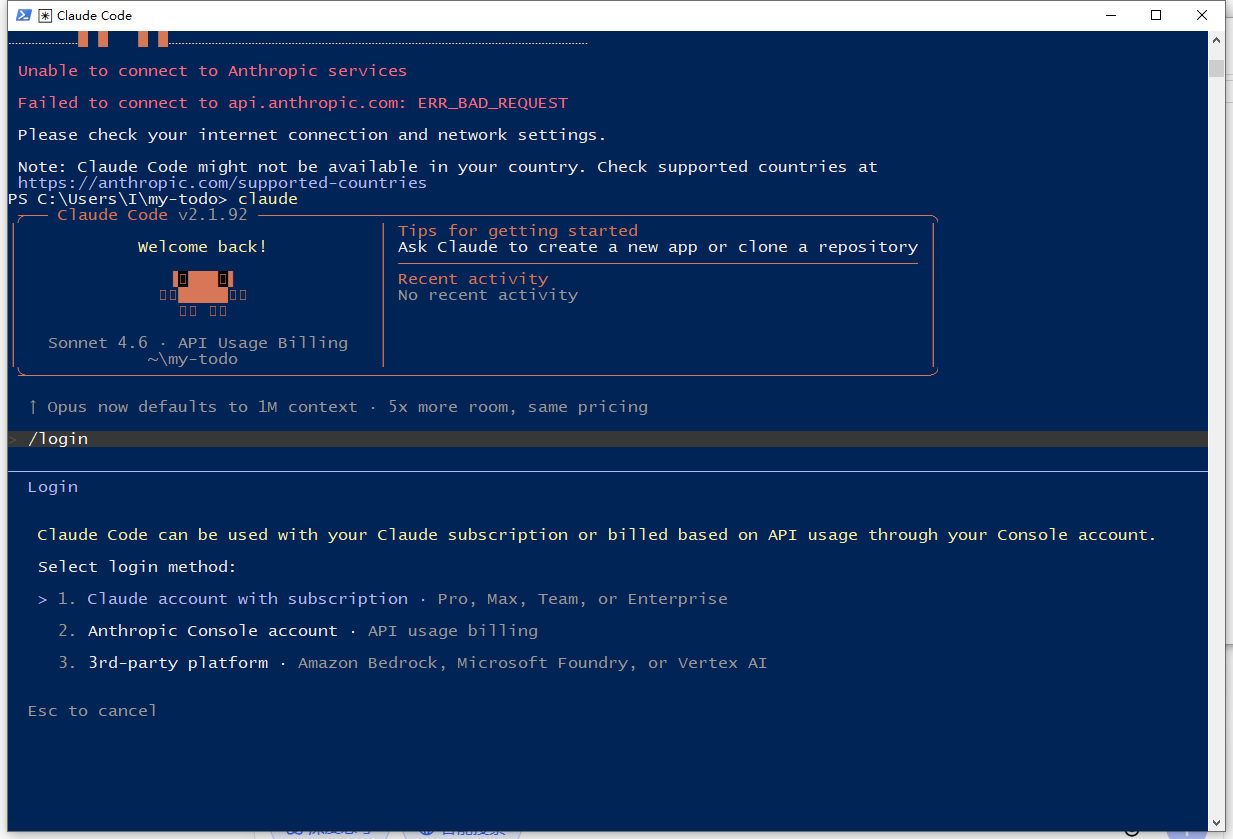Click the /login command input line
1233x839 pixels.
[608, 439]
